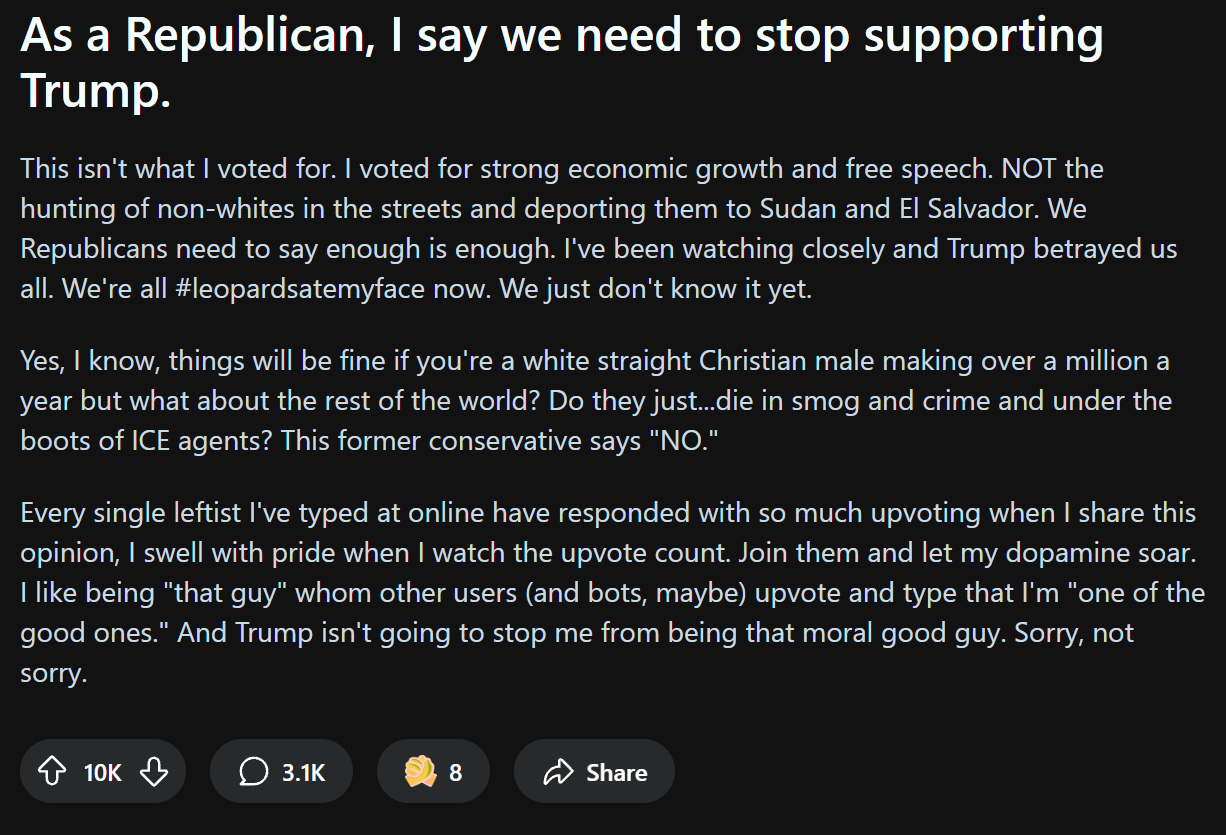
Task: Click the awards count number 8
Action: click(455, 772)
